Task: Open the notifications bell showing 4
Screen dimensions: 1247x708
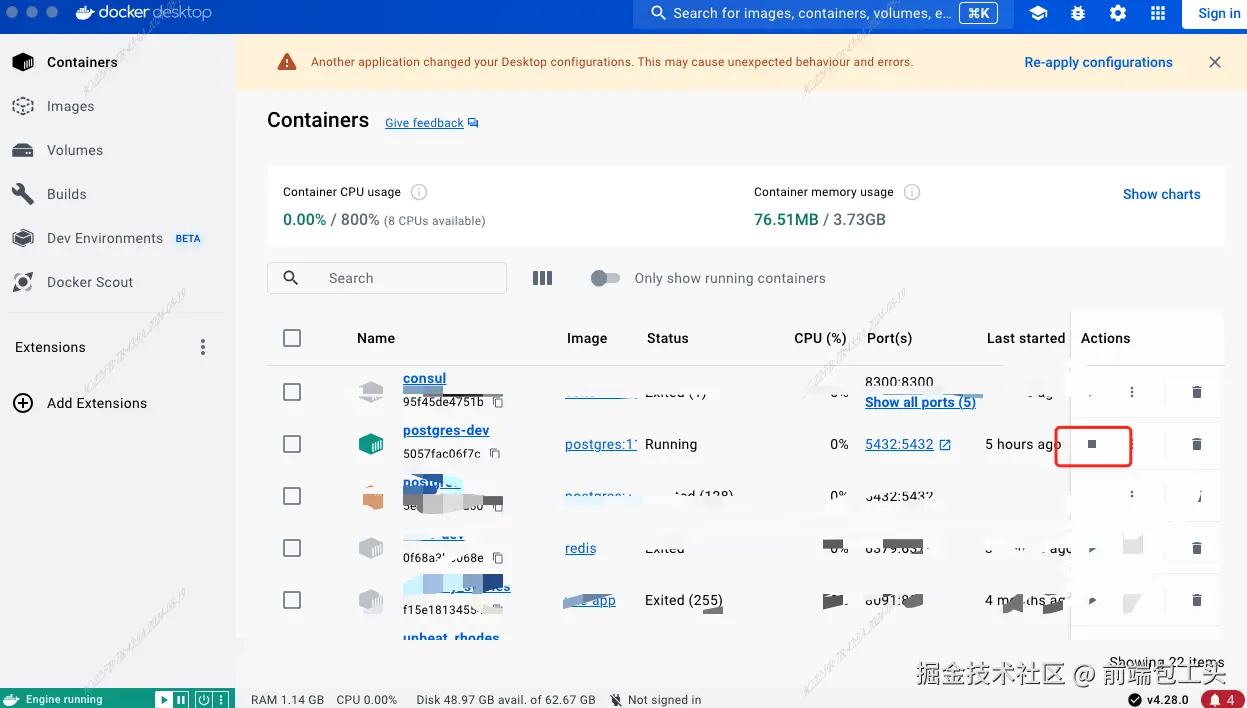Action: (x=1223, y=699)
